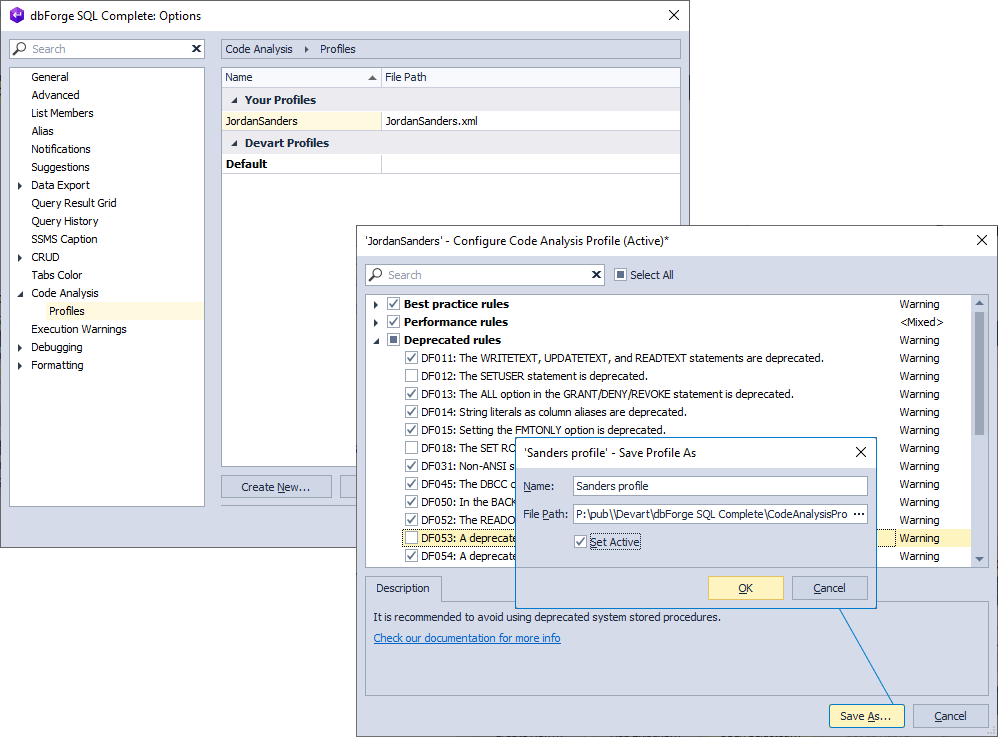Open the List Members options page

click(x=62, y=113)
